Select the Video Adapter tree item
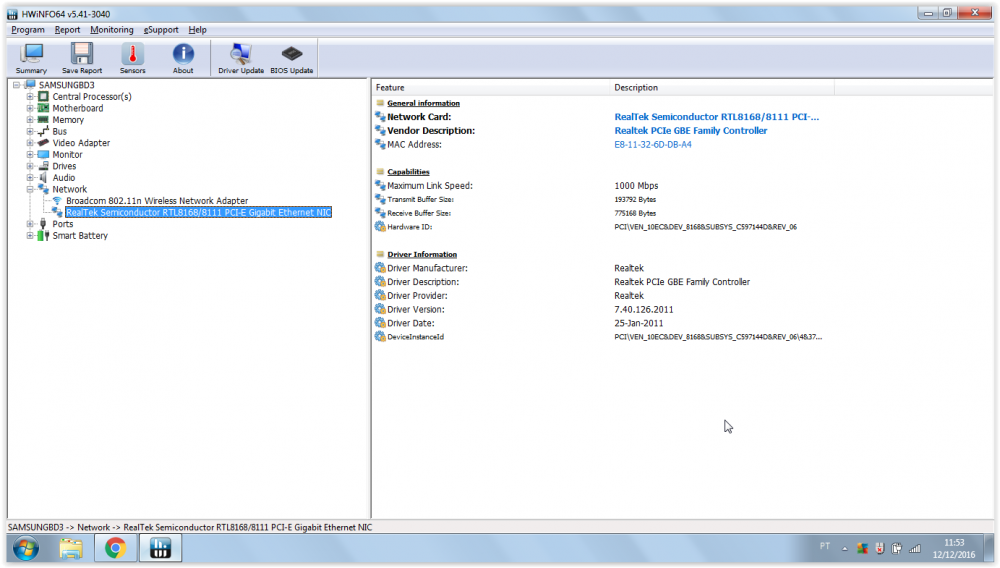Viewport: 1000px width, 568px height. tap(81, 143)
